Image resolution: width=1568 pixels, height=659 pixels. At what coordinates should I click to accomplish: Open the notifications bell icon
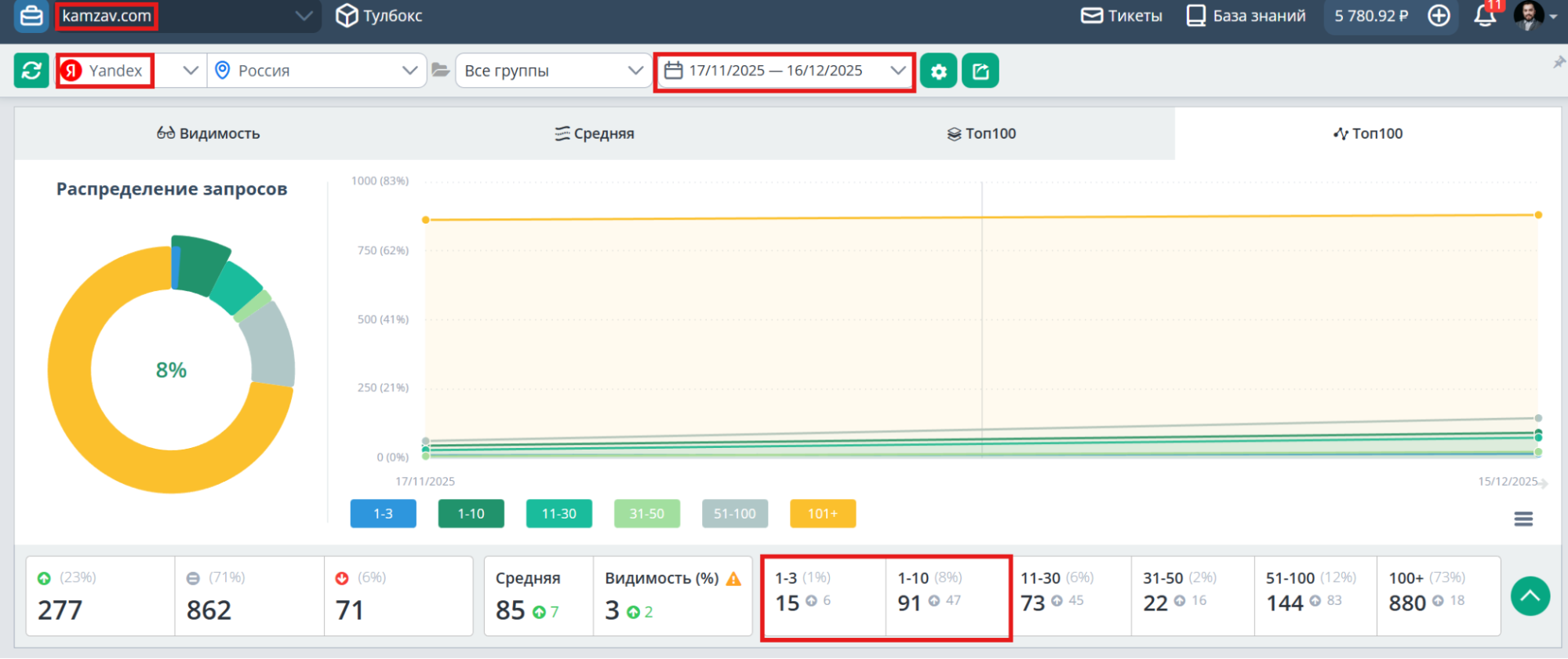pyautogui.click(x=1484, y=16)
